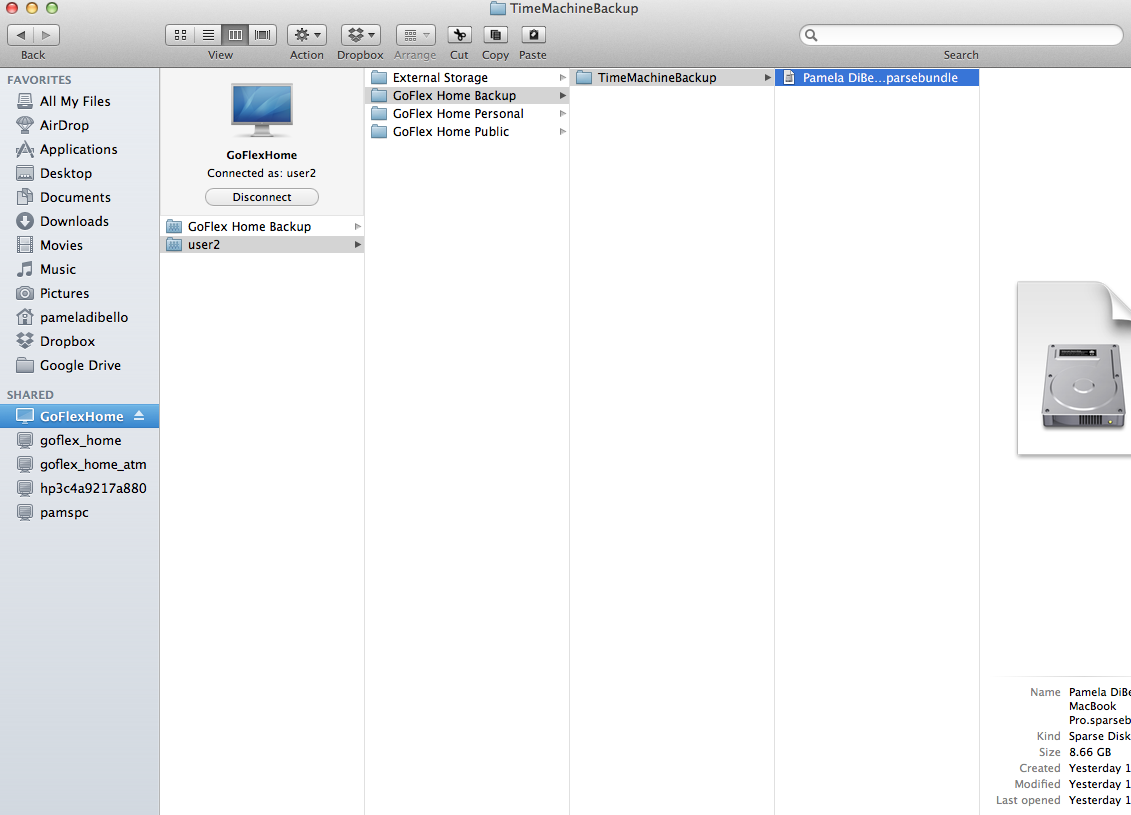Select goflex_home shared computer
The image size is (1131, 815).
click(79, 440)
